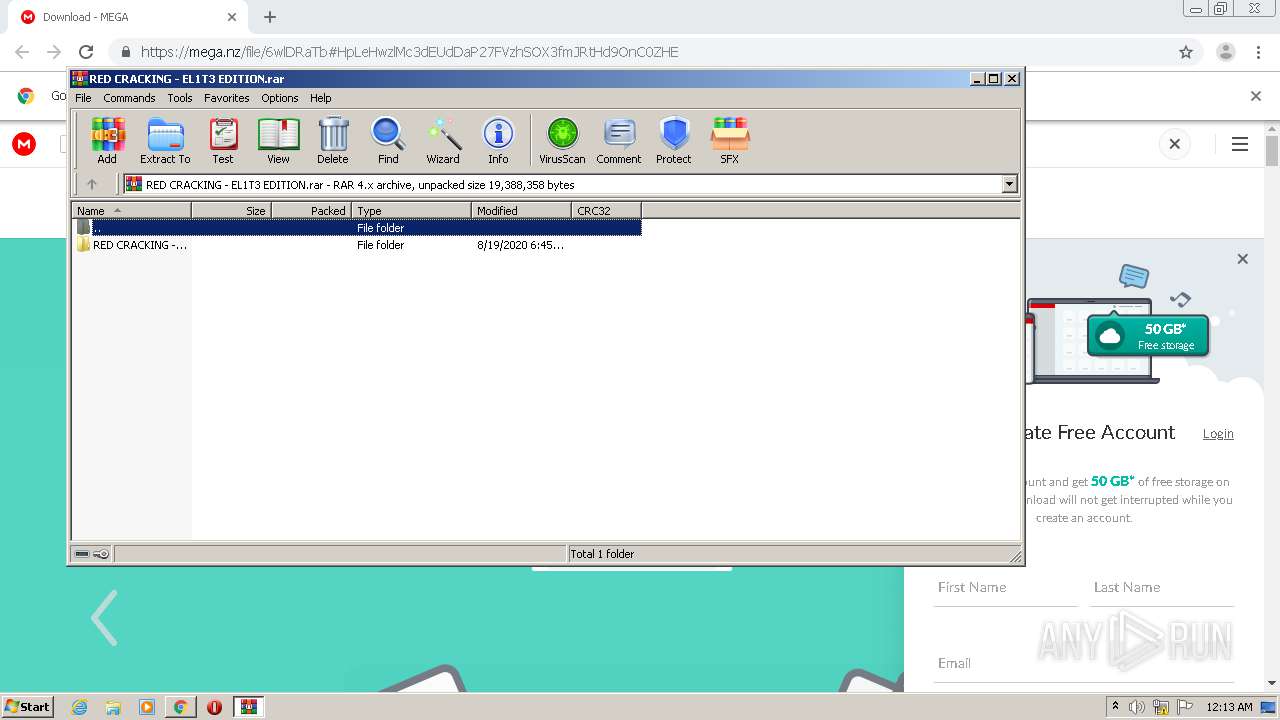The height and width of the screenshot is (720, 1280).
Task: Click the Find magnifier icon
Action: click(388, 140)
